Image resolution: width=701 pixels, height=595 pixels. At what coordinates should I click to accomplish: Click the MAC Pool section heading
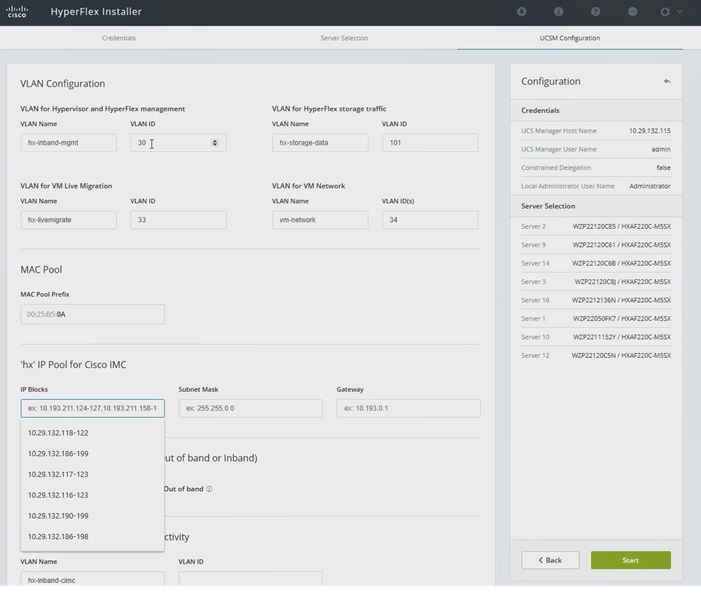pyautogui.click(x=41, y=270)
